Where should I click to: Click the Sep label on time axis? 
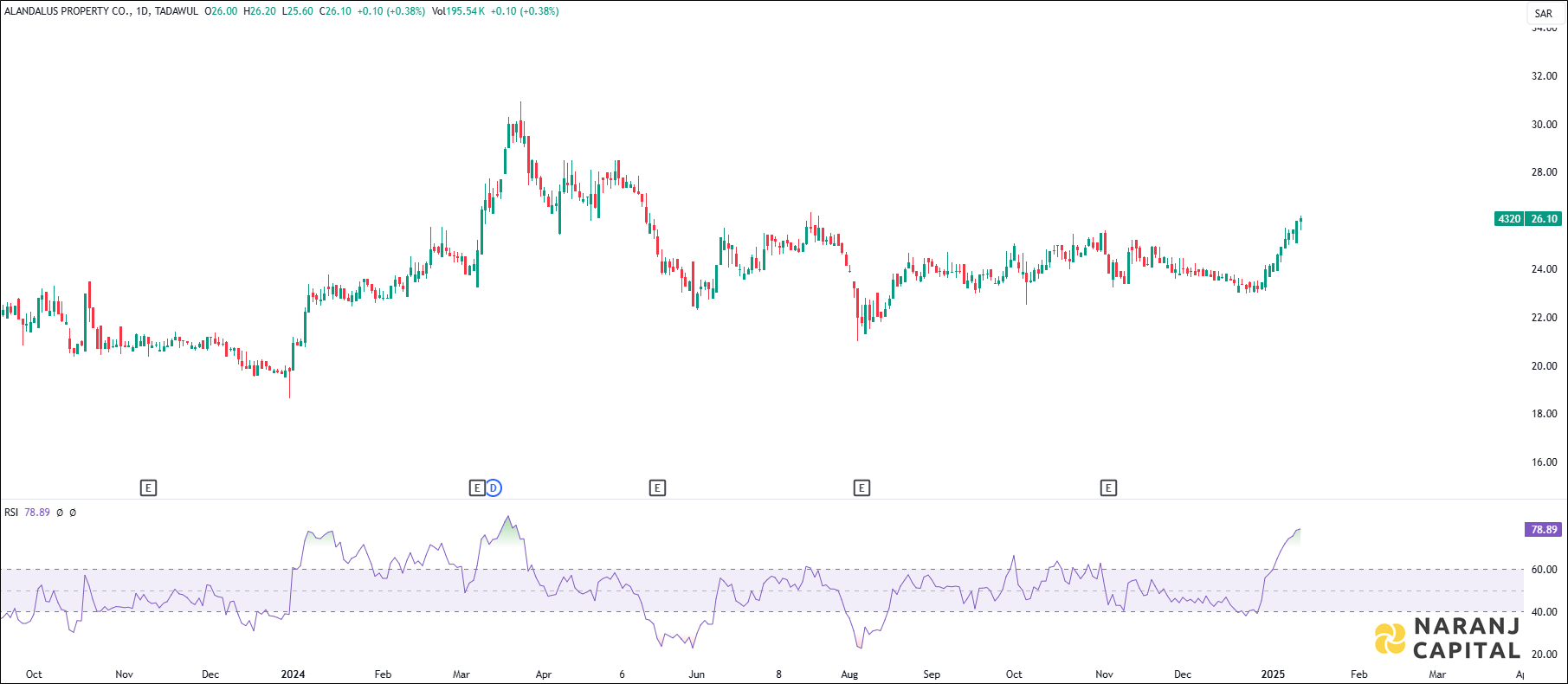pos(932,674)
